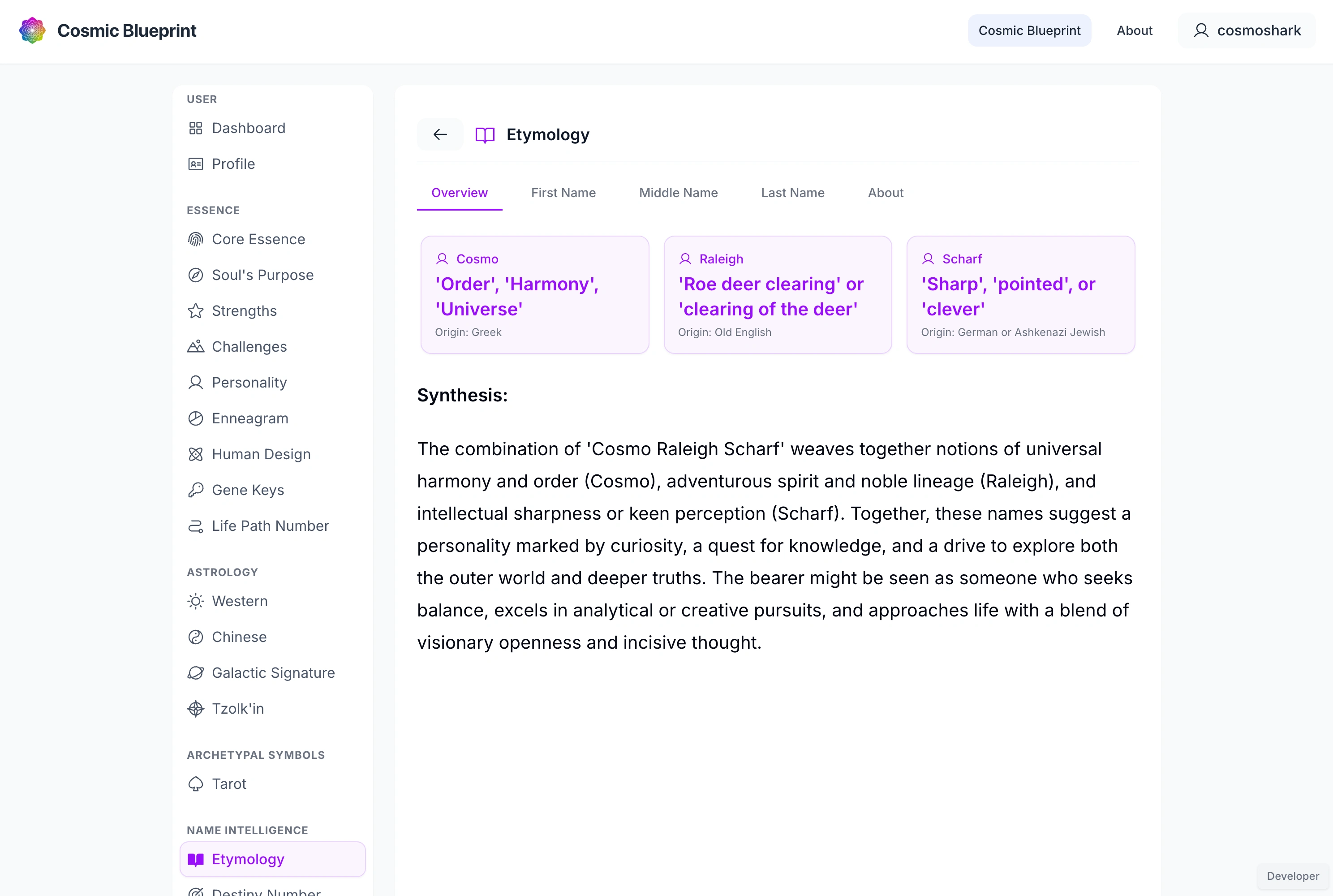This screenshot has width=1333, height=896.
Task: Click the Etymology book icon in sidebar
Action: pos(195,859)
